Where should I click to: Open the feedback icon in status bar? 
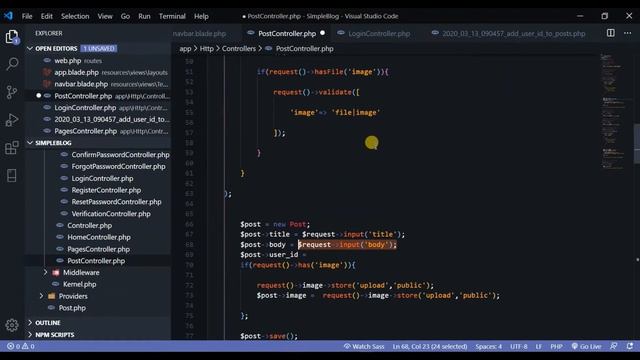(x=614, y=346)
